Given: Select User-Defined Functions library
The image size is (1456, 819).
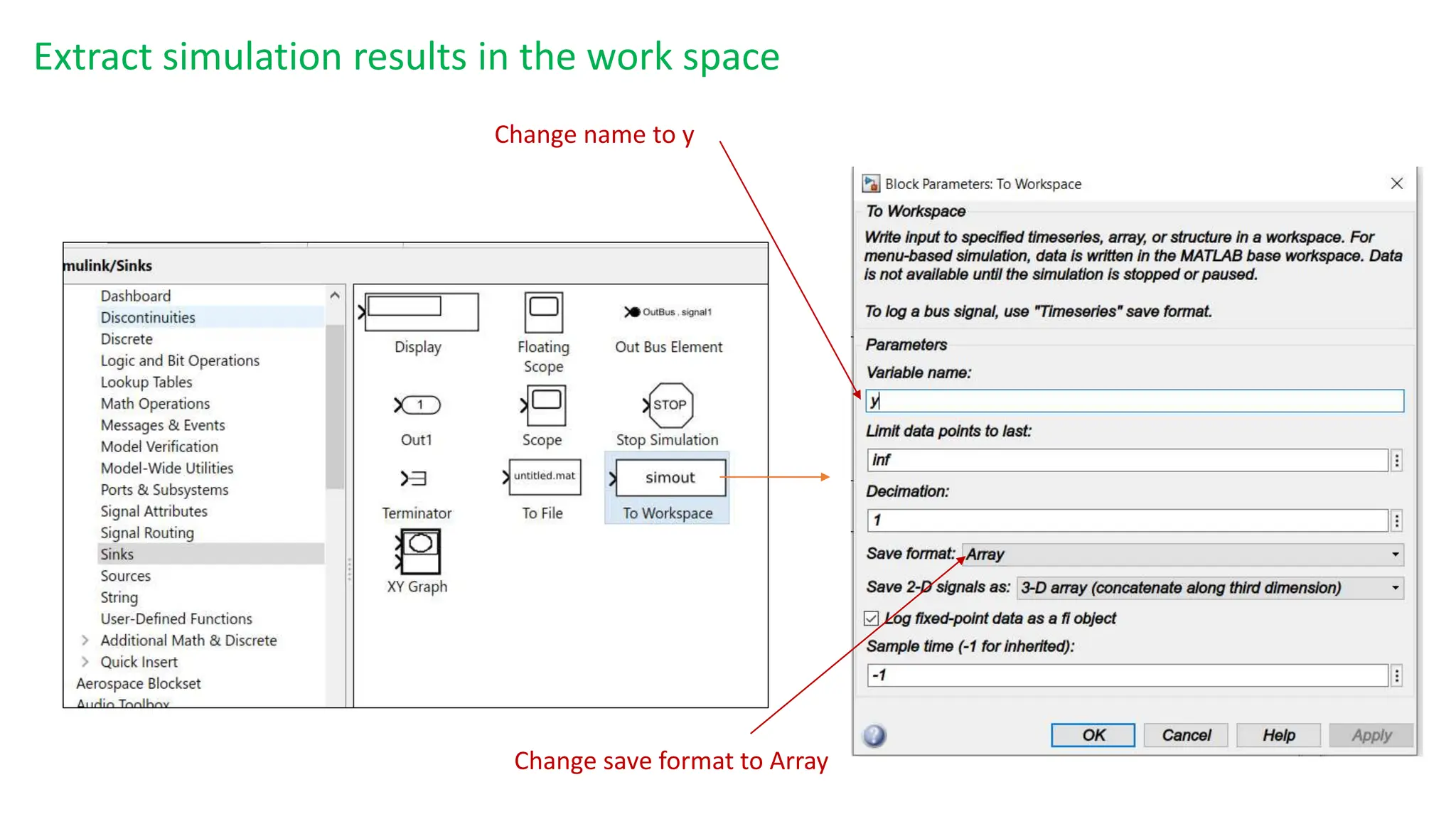Looking at the screenshot, I should click(x=176, y=619).
